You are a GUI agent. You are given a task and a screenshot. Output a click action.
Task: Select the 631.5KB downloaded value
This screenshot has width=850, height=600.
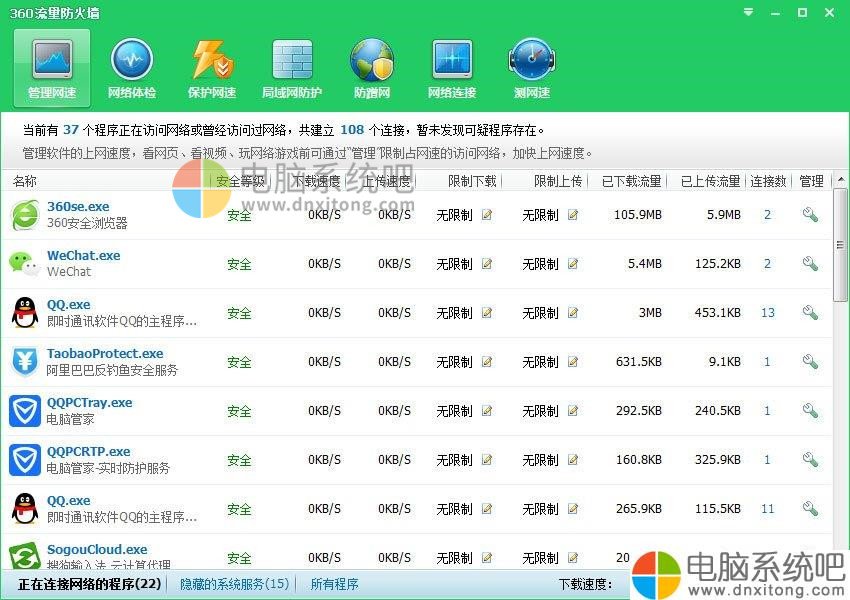coord(639,362)
